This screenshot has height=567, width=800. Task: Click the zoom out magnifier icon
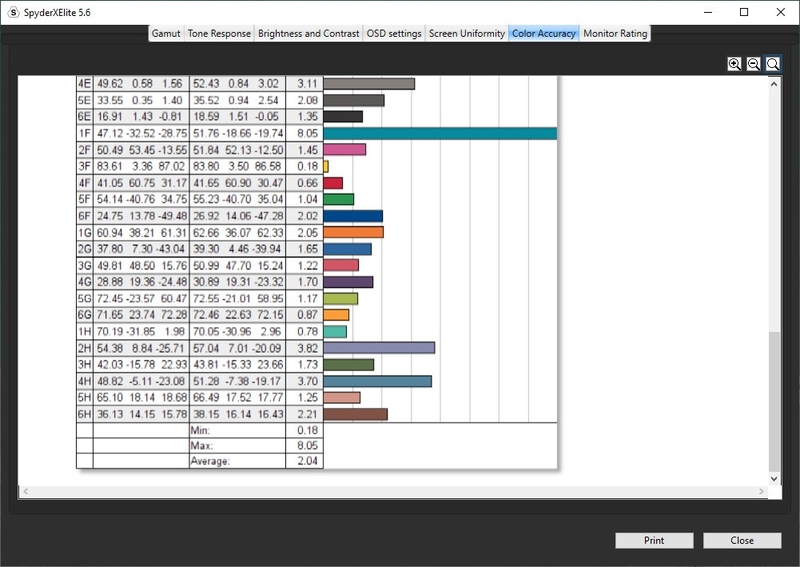[753, 64]
